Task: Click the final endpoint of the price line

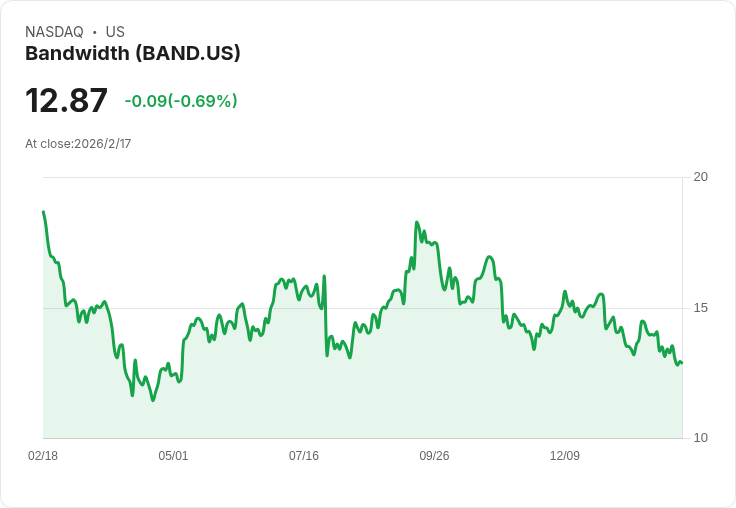Action: pos(682,362)
